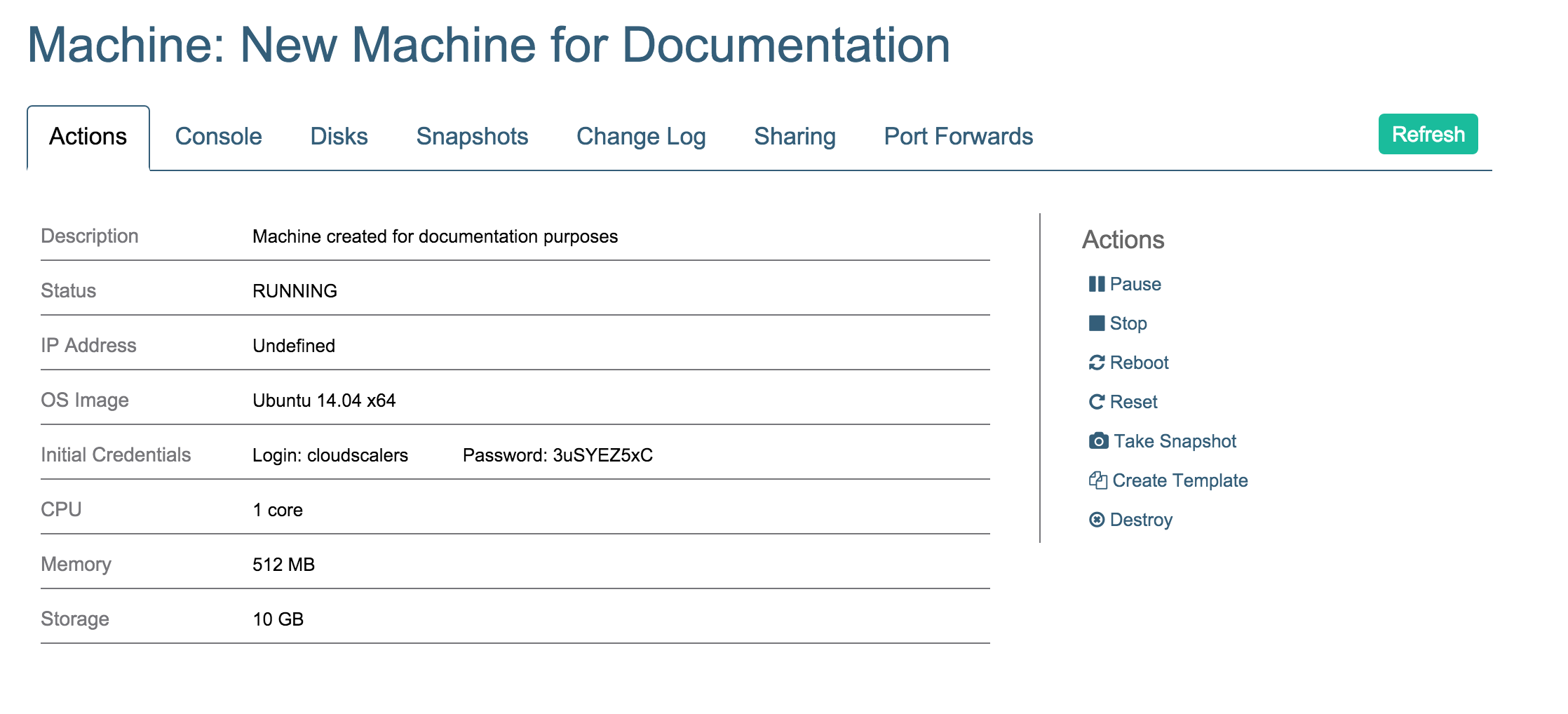Click the Reboot circular arrows icon
1568x714 pixels.
1097,363
